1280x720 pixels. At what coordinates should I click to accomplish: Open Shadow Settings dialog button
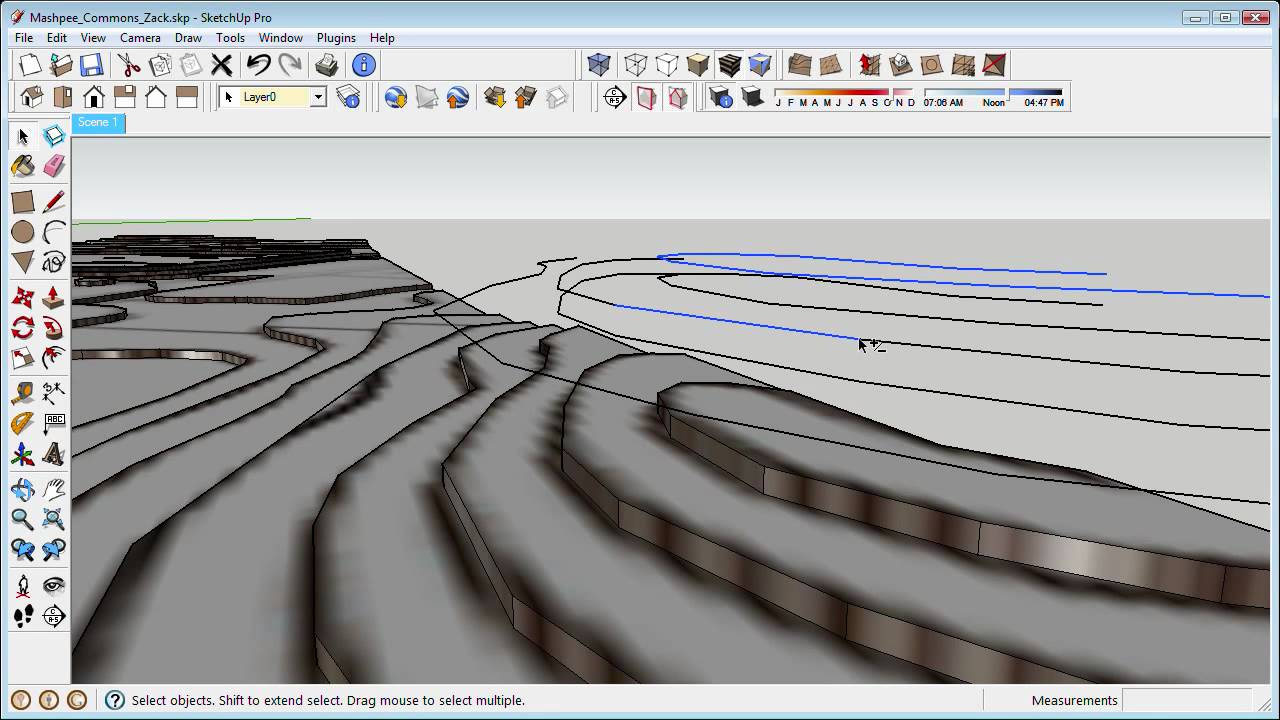pos(721,97)
